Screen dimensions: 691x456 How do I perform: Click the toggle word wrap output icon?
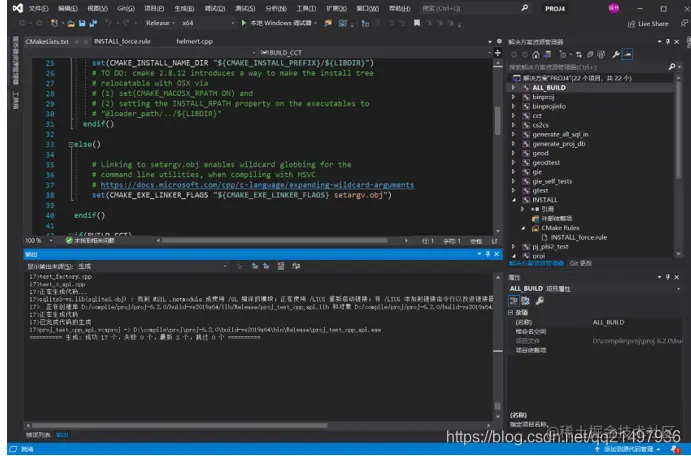296,266
